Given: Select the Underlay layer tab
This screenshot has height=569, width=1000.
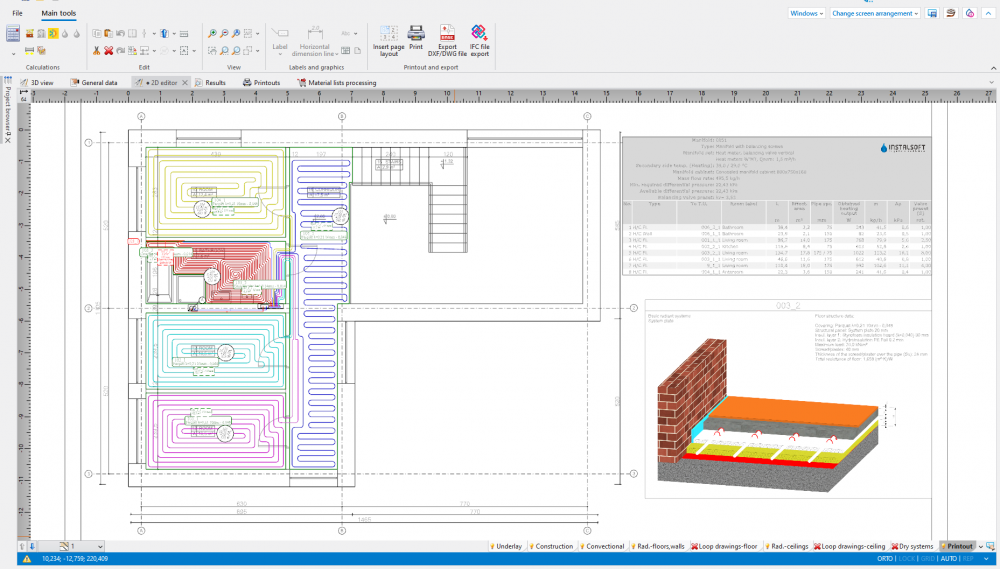Looking at the screenshot, I should (x=506, y=546).
